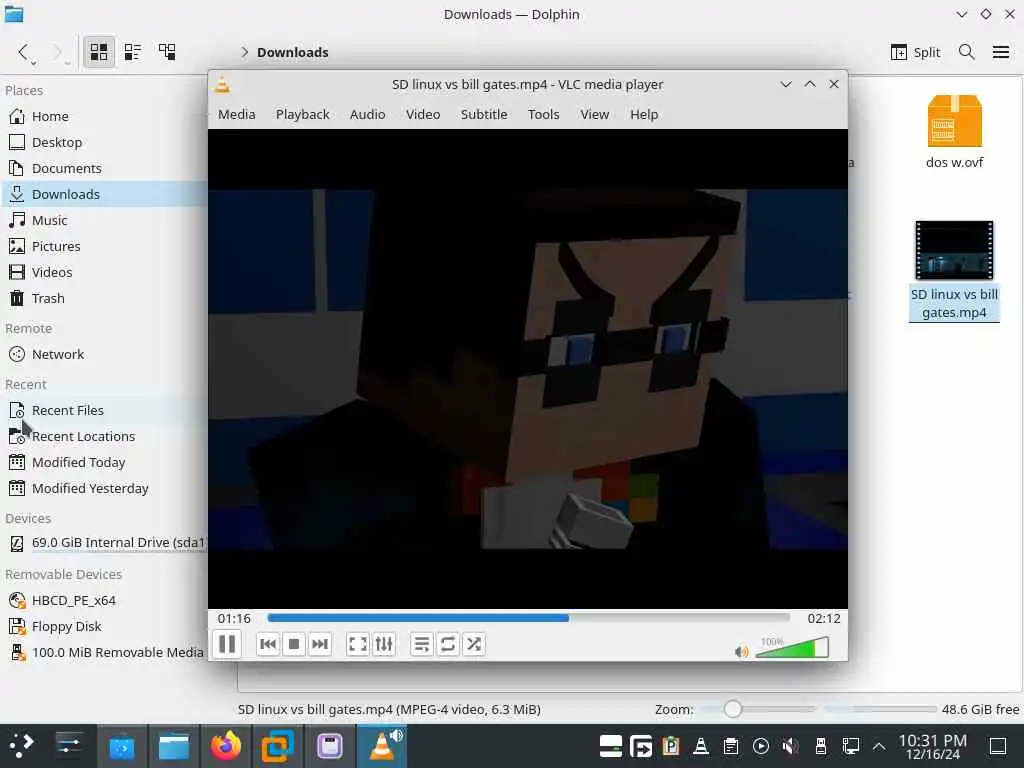Launch Firefox from the taskbar

(226, 746)
